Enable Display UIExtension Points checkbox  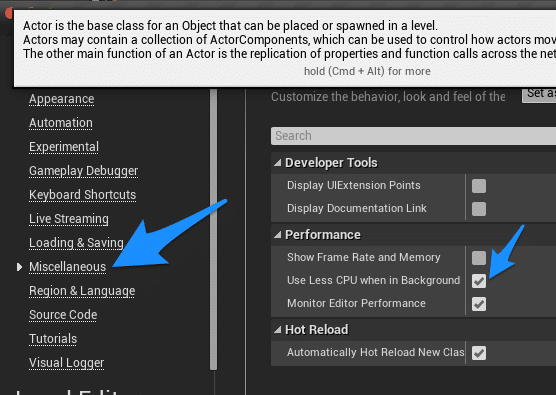click(x=479, y=186)
